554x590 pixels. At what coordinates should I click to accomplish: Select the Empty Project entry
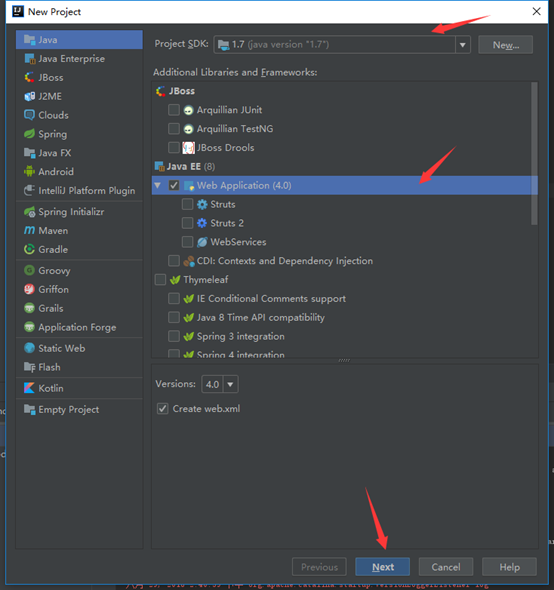pos(79,409)
